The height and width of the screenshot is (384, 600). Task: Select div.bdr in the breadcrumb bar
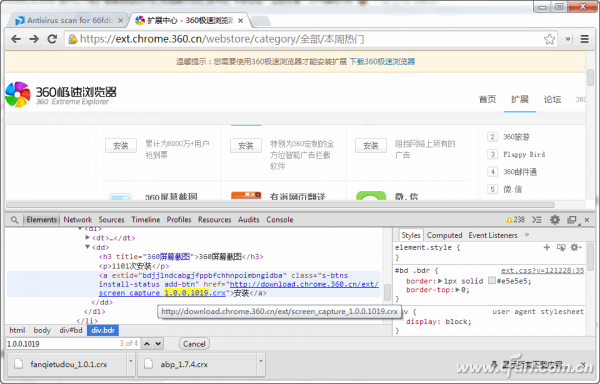click(x=103, y=330)
